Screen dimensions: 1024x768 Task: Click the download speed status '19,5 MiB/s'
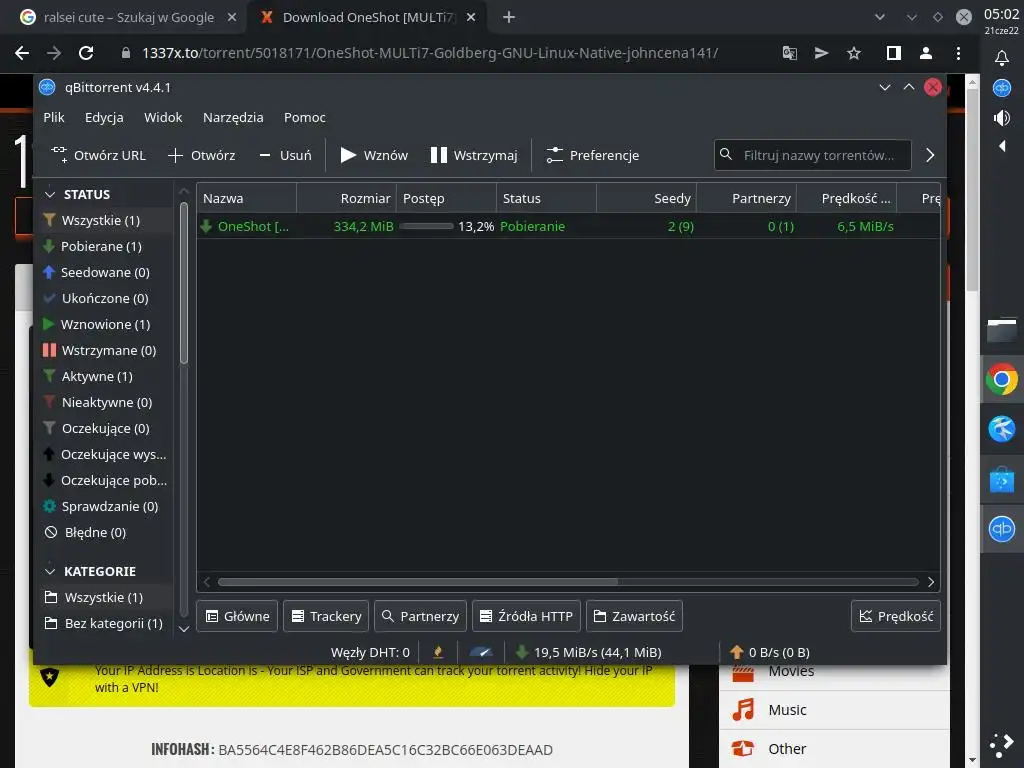589,652
